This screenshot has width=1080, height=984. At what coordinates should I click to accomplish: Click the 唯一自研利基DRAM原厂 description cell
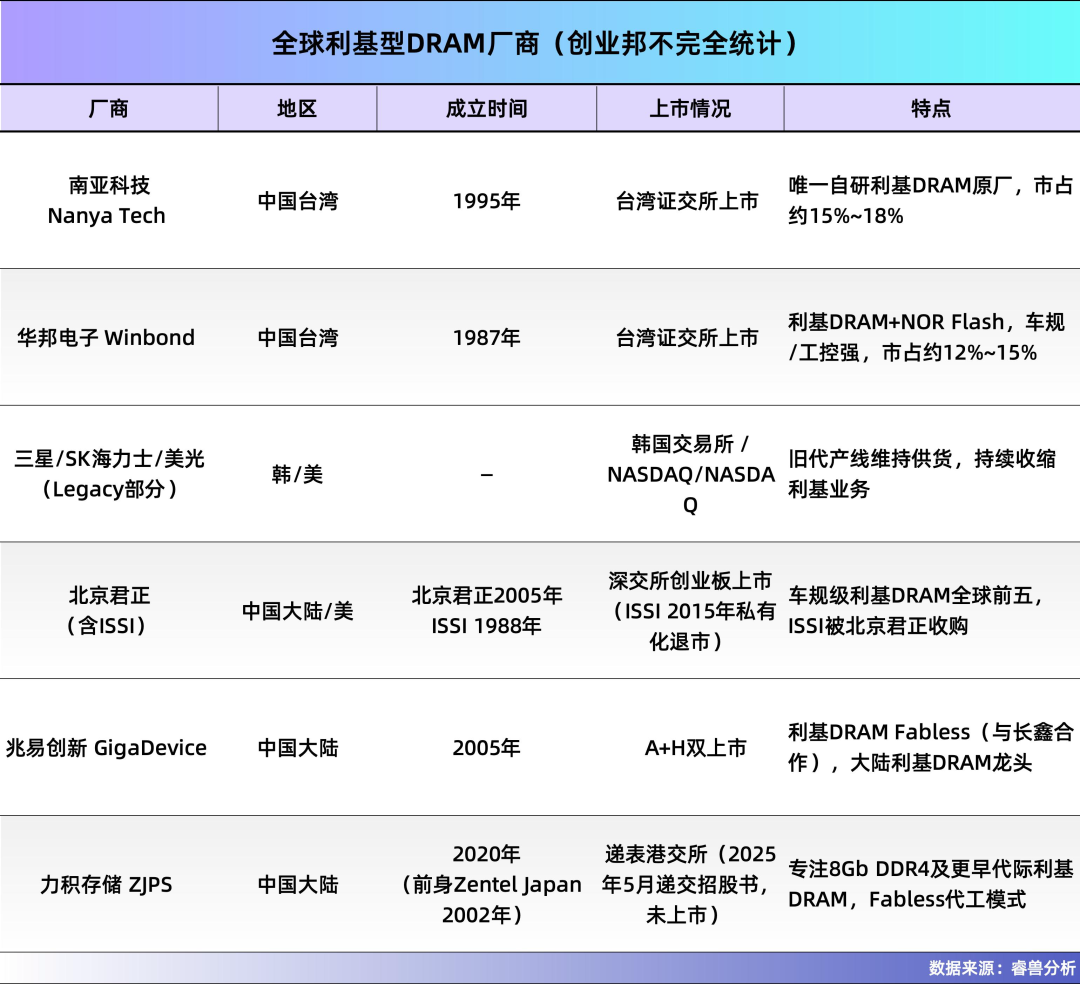(x=931, y=200)
